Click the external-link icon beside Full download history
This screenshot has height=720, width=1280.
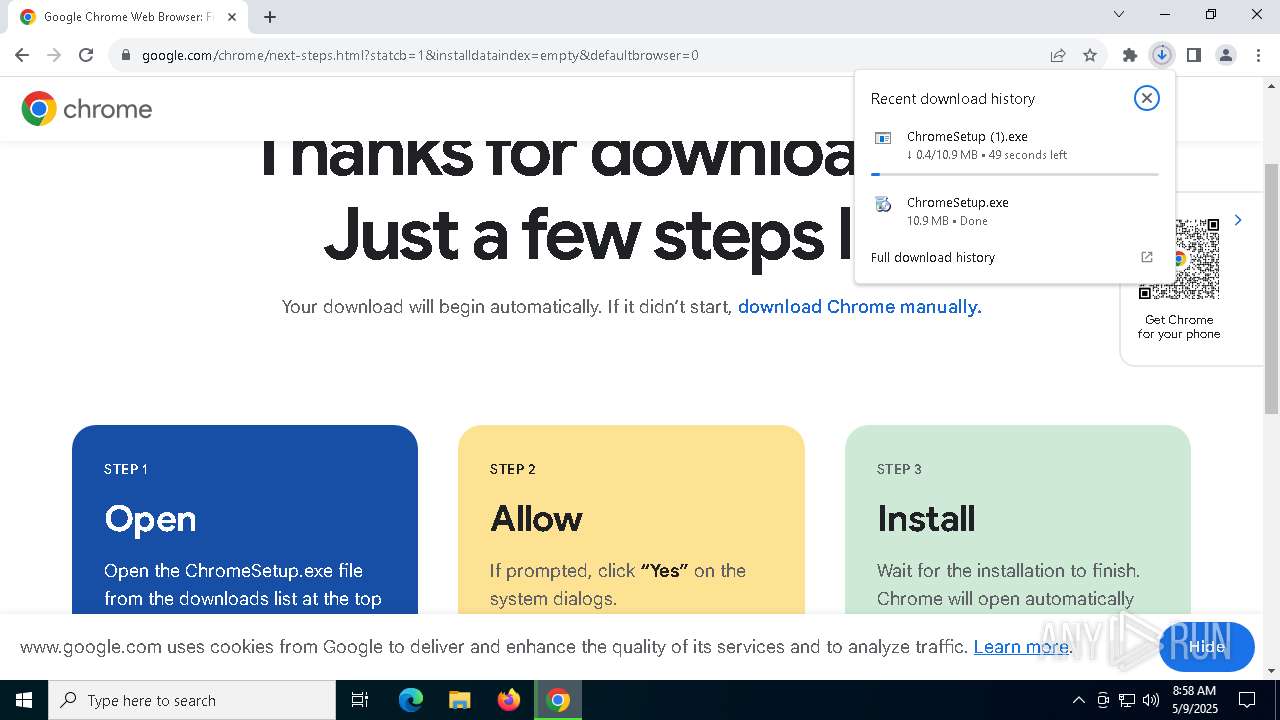(1147, 257)
